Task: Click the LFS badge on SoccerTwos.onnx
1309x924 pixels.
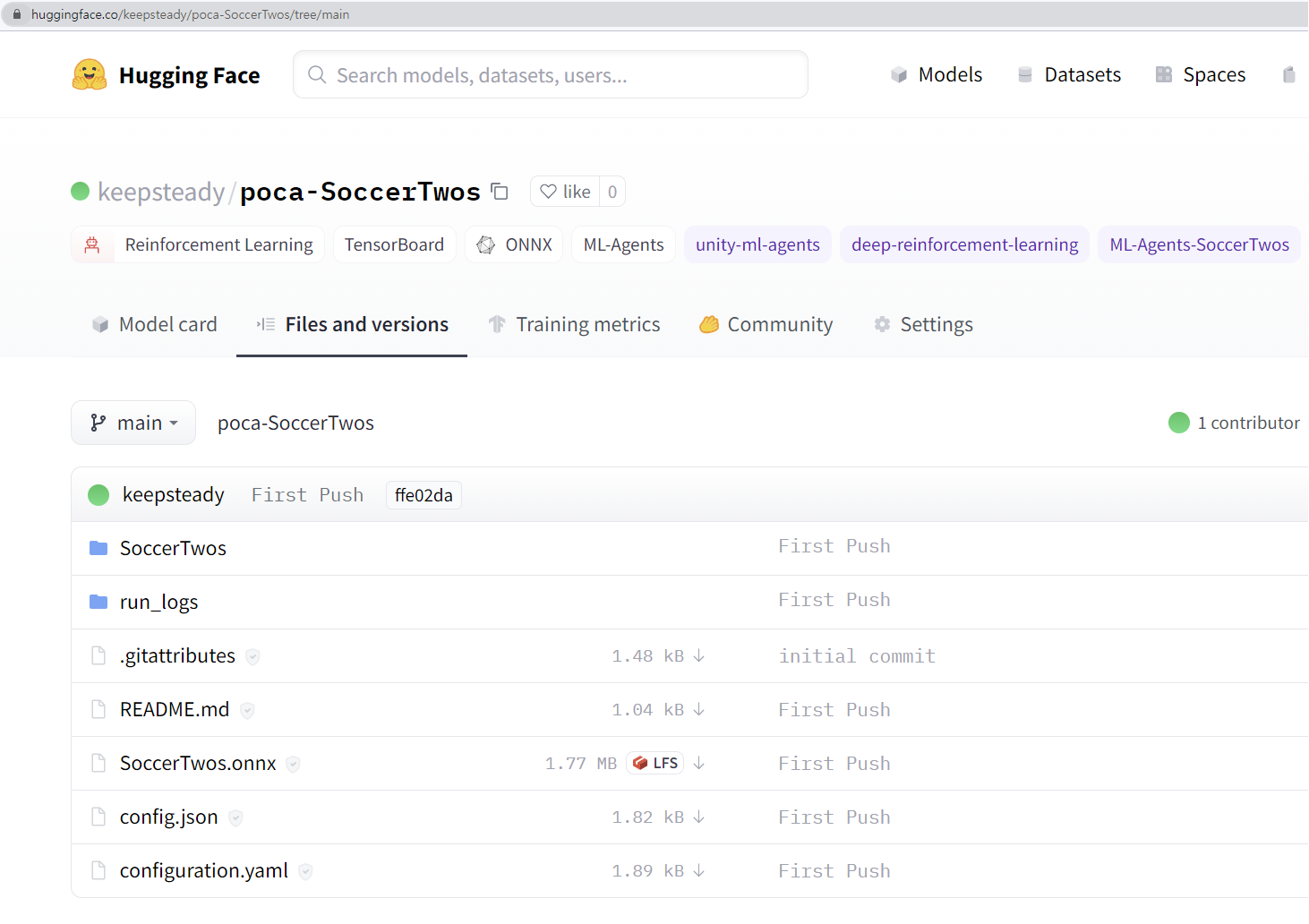Action: pos(655,763)
